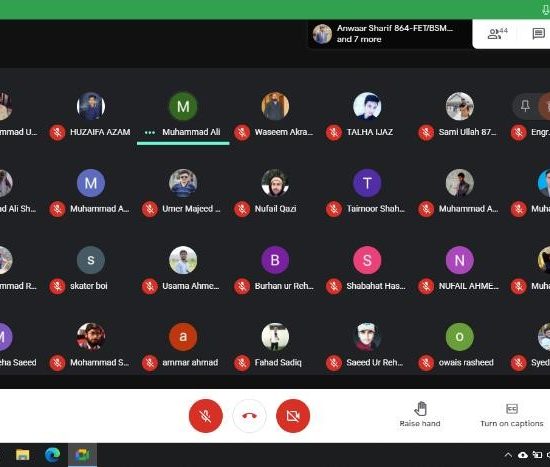The height and width of the screenshot is (467, 550).
Task: Select the Nufail Qazi participant avatar
Action: 275,183
